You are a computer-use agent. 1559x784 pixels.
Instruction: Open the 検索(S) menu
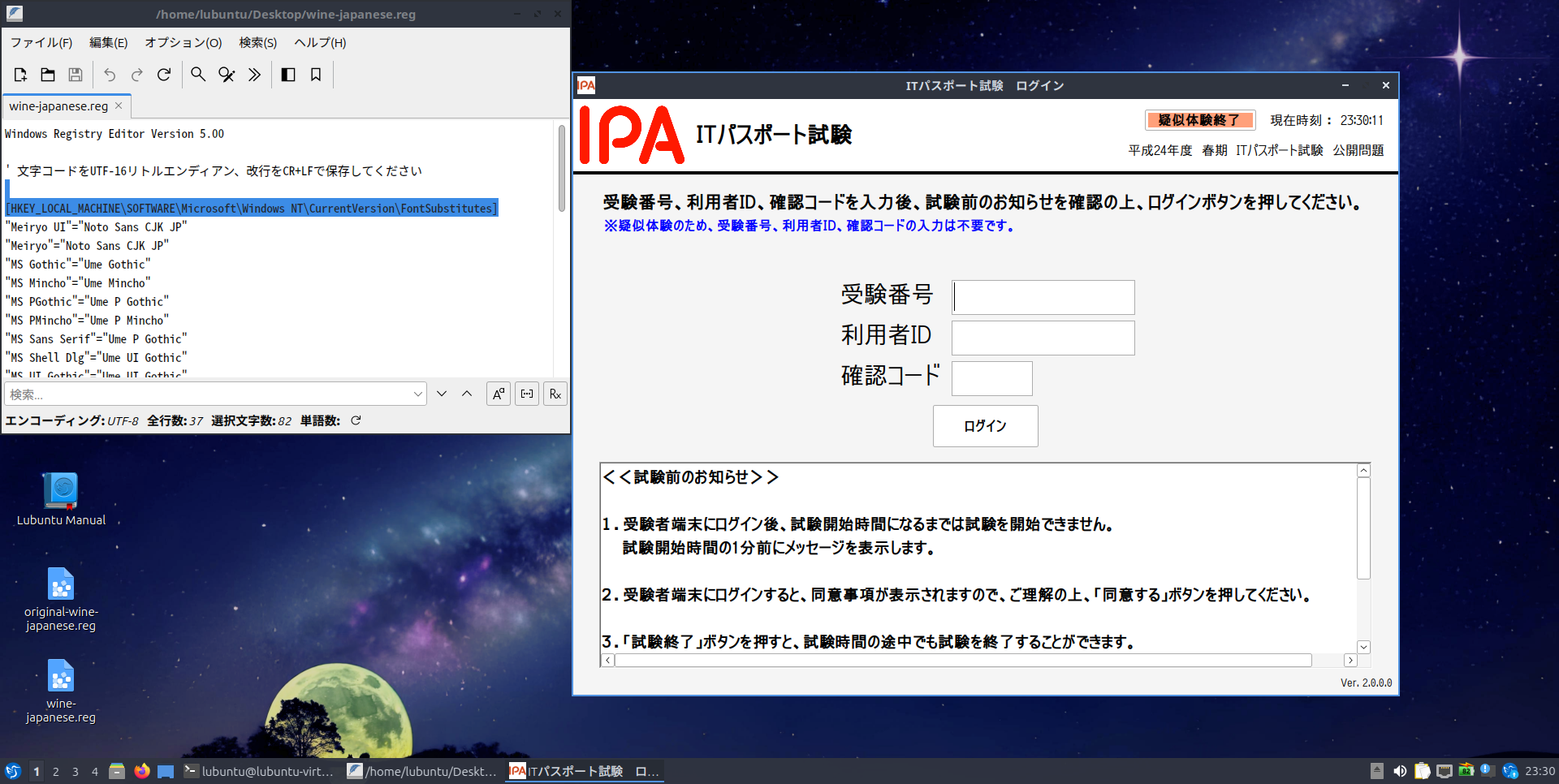[x=258, y=42]
